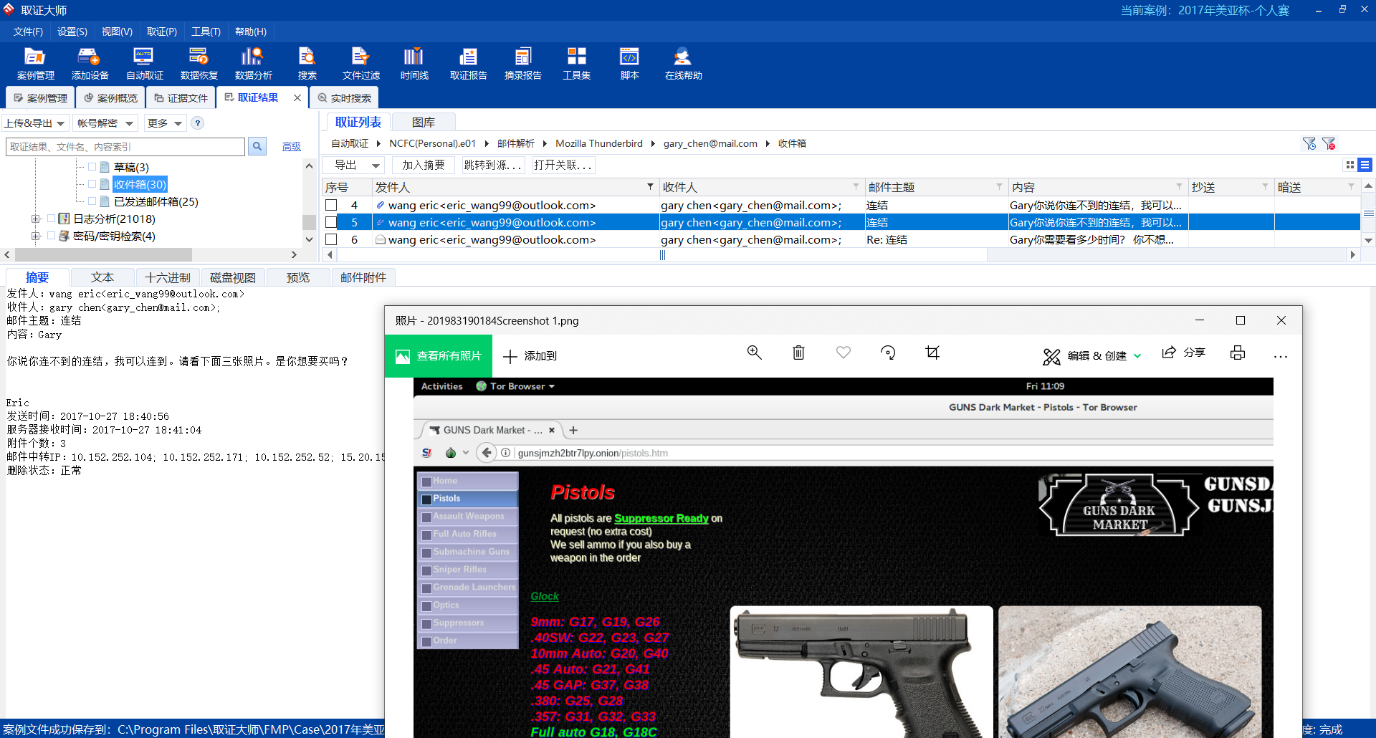Print the photo using the printer icon
The height and width of the screenshot is (738, 1376).
click(x=1237, y=353)
